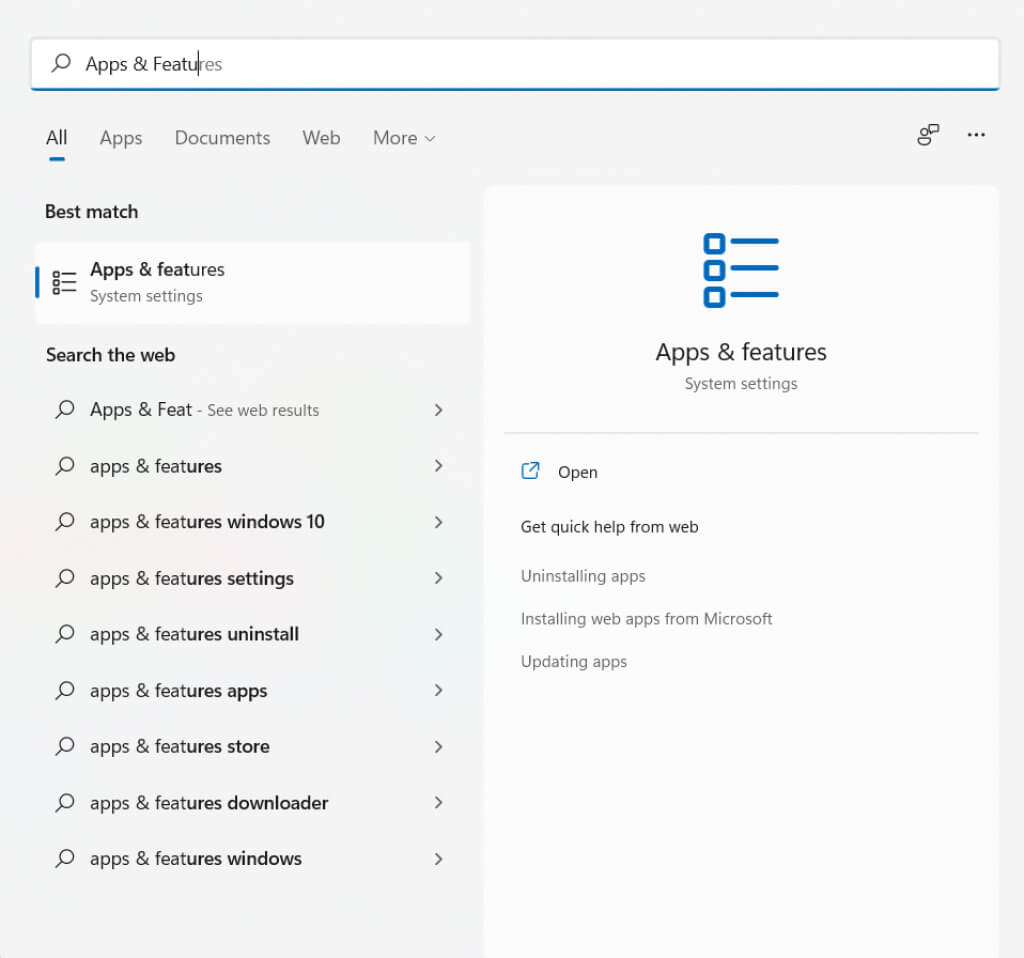Click search icon beside 'apps & features downloader'

click(65, 802)
